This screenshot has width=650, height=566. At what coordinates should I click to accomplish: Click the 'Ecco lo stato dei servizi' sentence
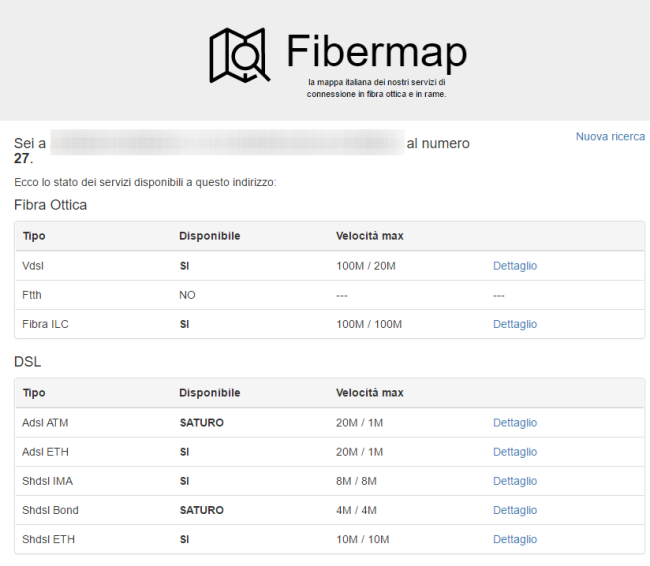click(145, 182)
